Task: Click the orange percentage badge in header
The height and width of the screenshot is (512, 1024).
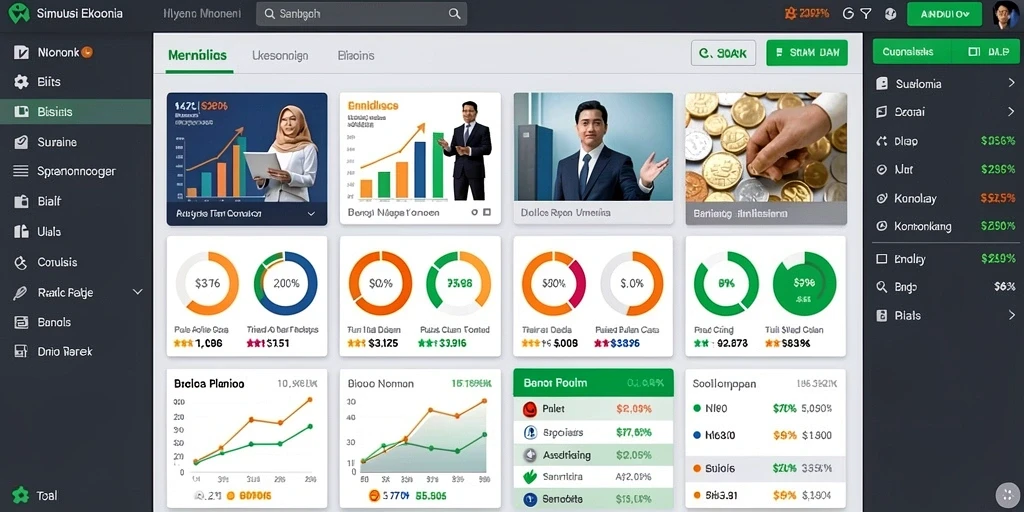Action: point(807,13)
